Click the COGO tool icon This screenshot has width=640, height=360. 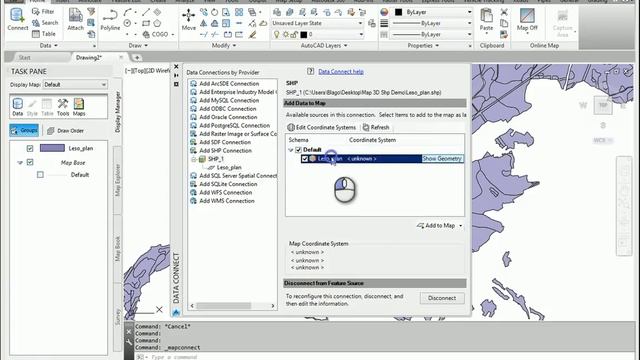[156, 34]
